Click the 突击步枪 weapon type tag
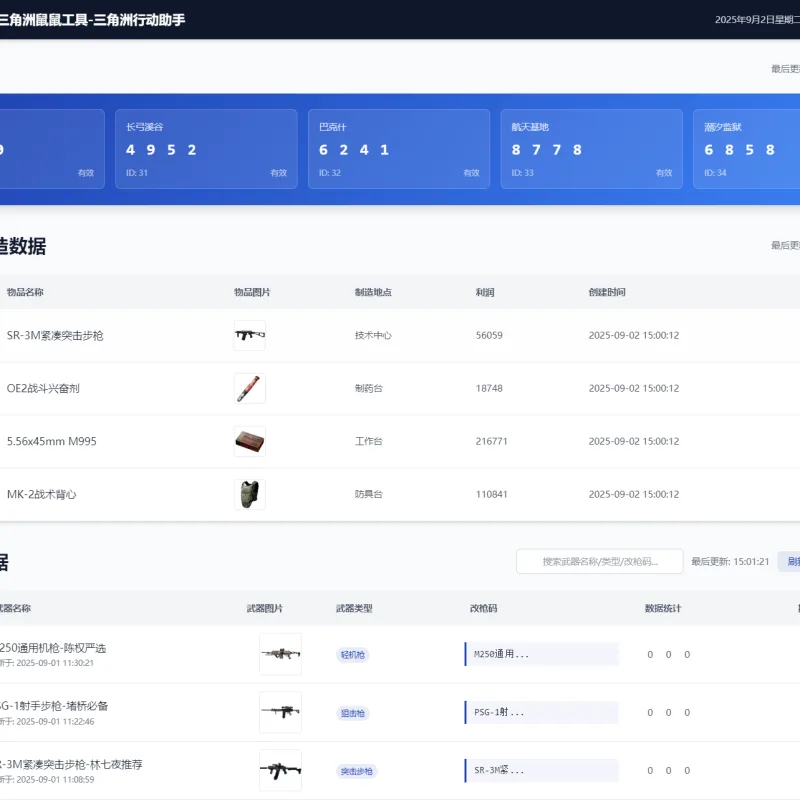 [x=357, y=771]
